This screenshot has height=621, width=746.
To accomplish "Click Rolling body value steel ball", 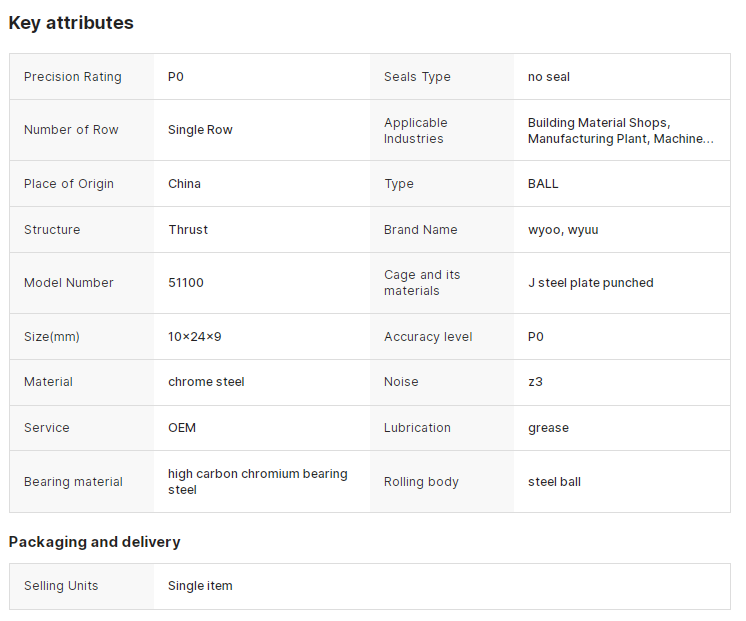I will [x=554, y=482].
